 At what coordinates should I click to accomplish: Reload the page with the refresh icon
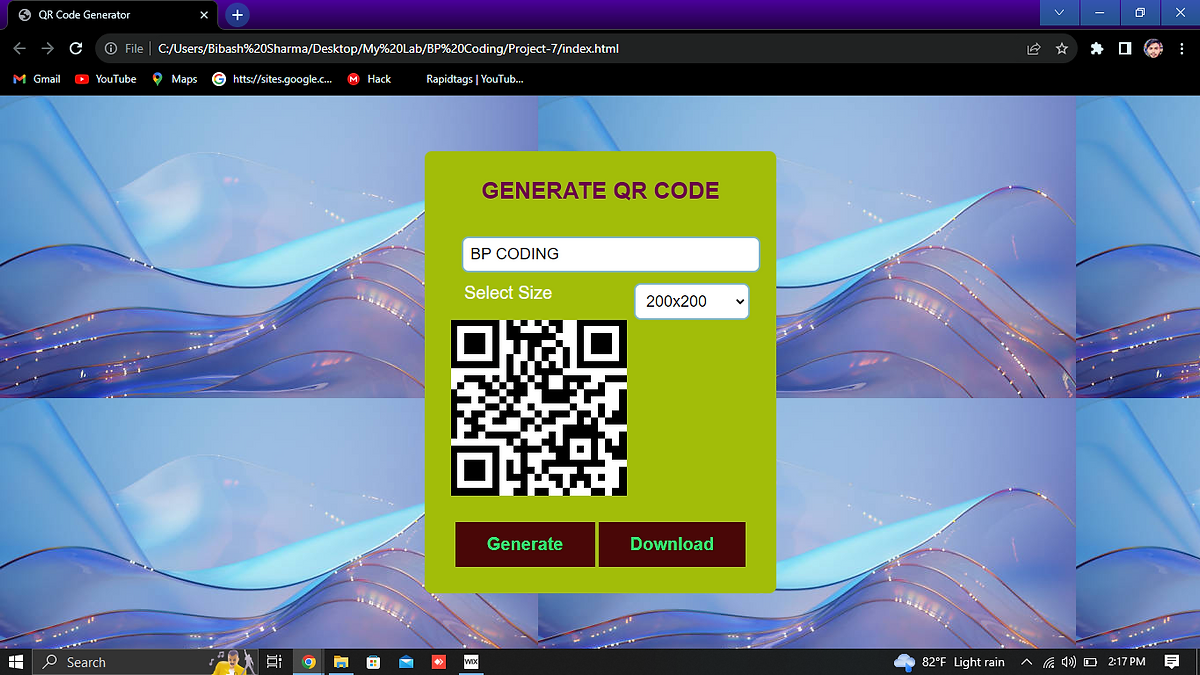tap(76, 48)
